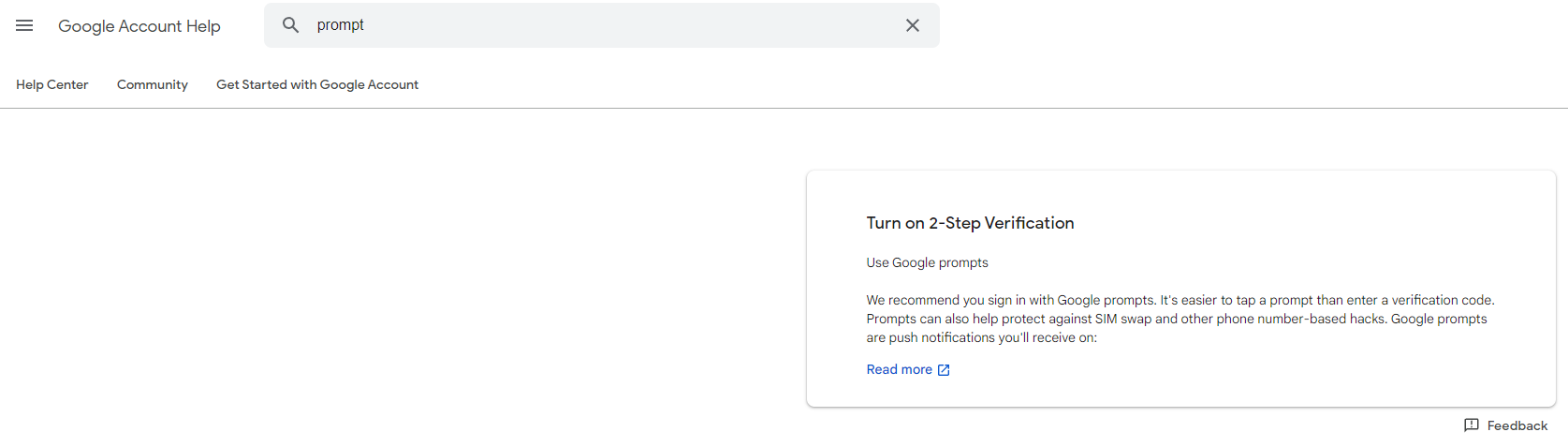Clear the search box with the X
The image size is (1568, 447).
pos(913,25)
